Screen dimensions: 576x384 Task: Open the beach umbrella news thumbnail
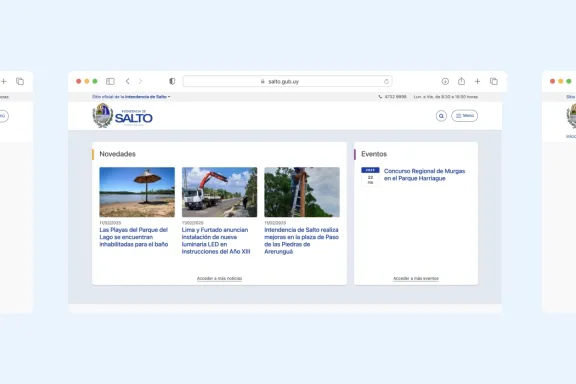click(137, 192)
